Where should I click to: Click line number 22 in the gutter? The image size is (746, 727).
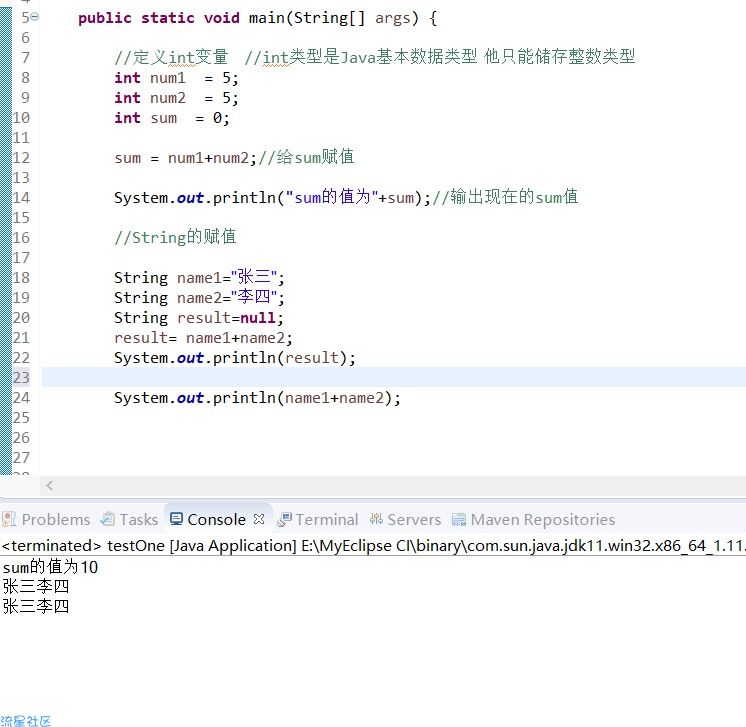click(x=21, y=357)
